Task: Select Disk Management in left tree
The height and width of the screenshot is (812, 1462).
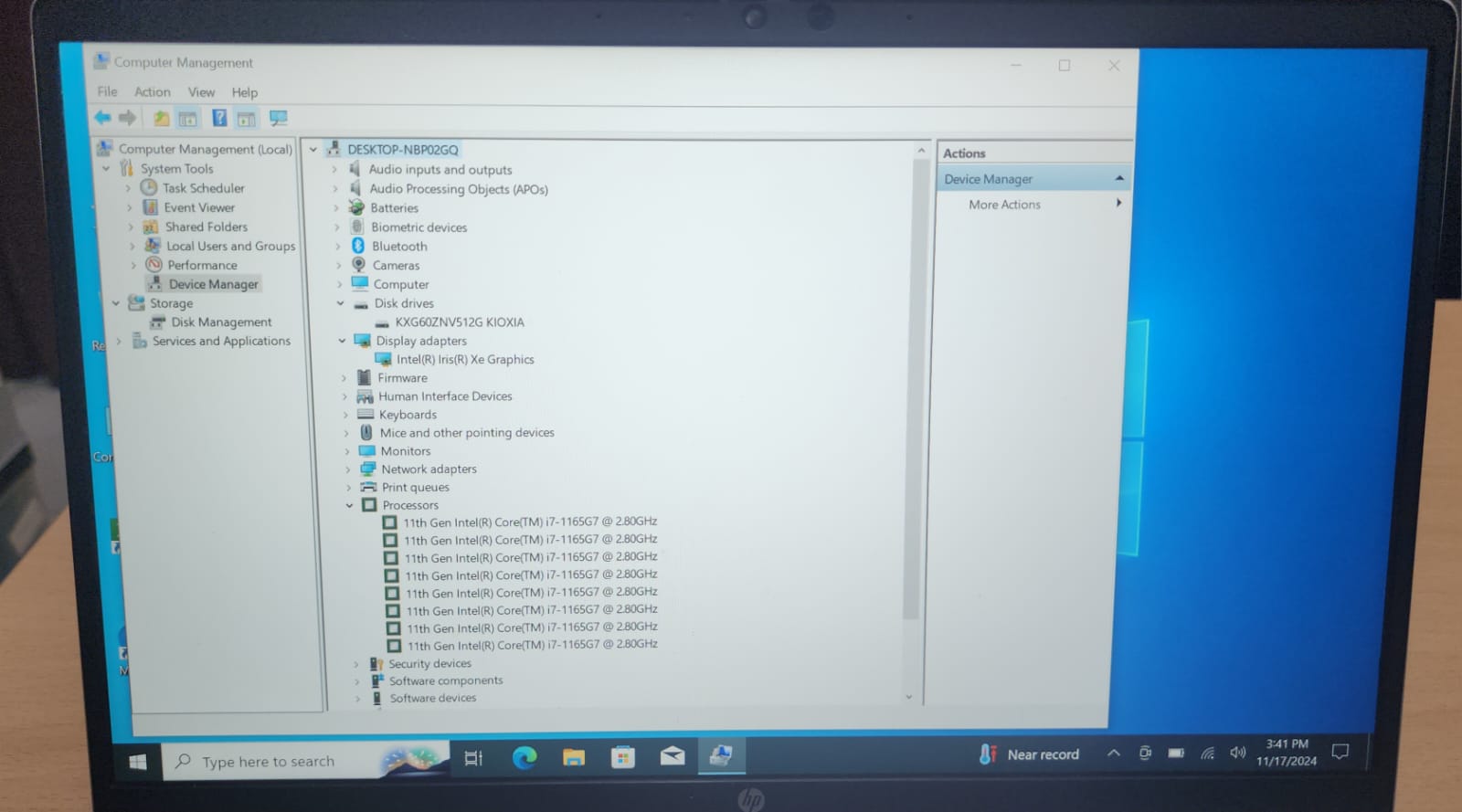Action: click(x=222, y=322)
